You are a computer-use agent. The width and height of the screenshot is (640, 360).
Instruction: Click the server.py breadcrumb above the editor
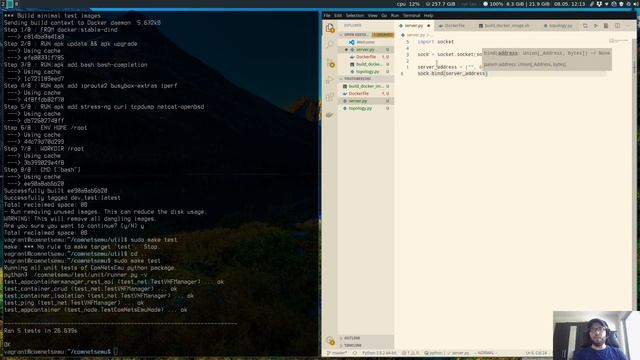(x=416, y=35)
